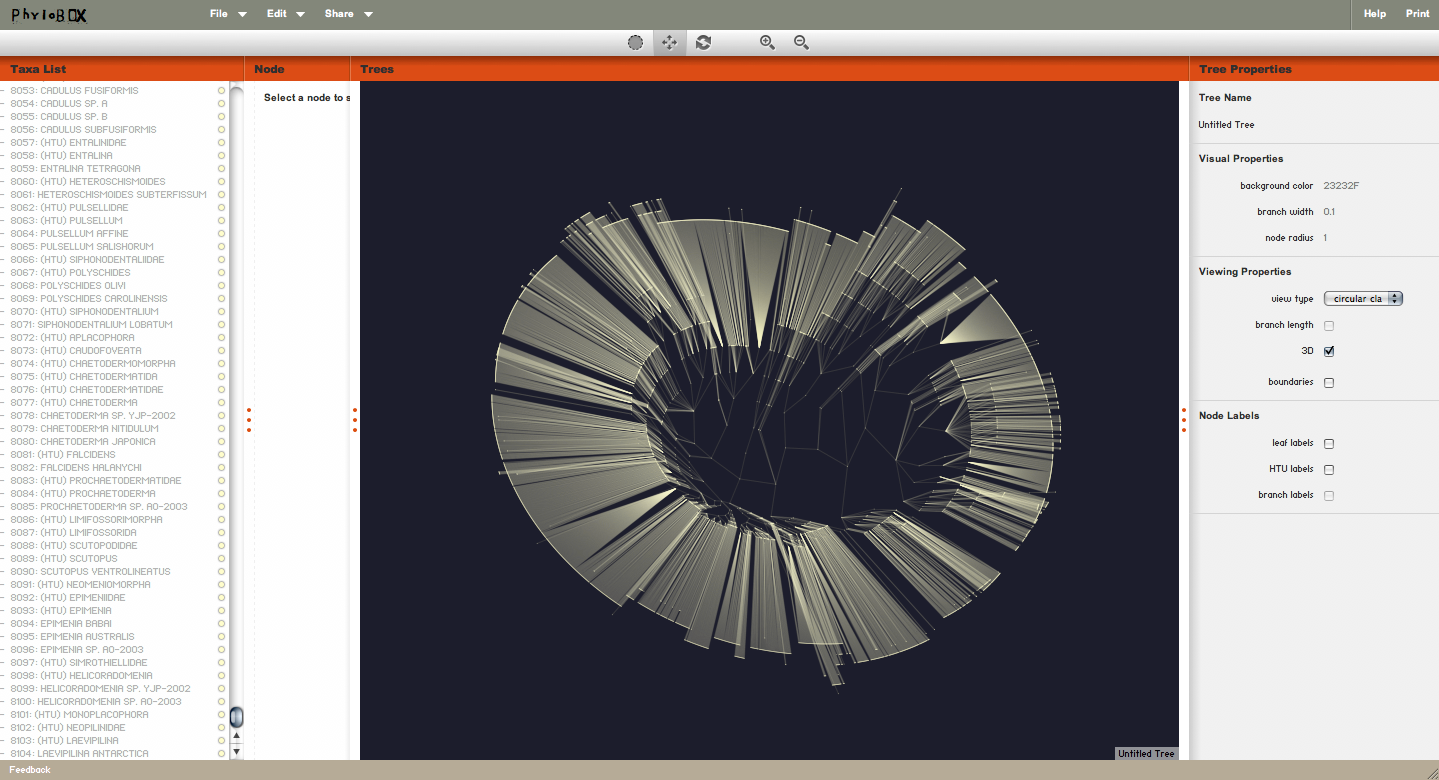Click the Untitled Tree name field
Screen dimensions: 1439x780
(x=1226, y=125)
